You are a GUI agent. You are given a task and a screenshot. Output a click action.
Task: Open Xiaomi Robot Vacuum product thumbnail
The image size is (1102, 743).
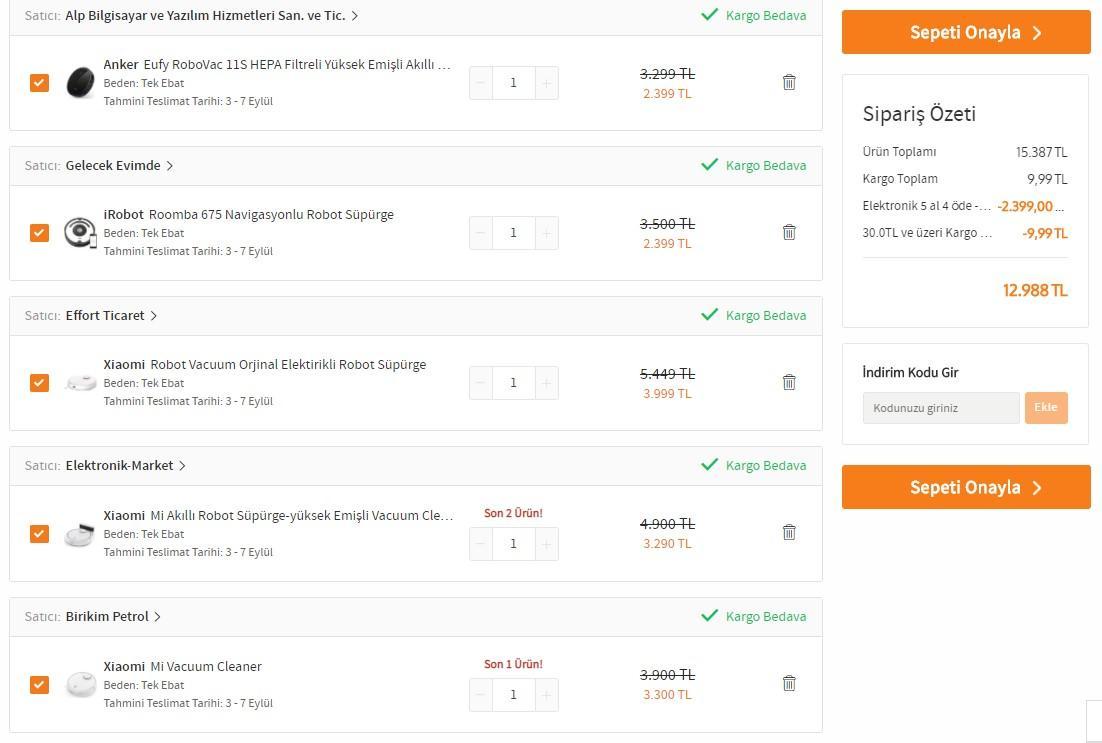pyautogui.click(x=80, y=383)
